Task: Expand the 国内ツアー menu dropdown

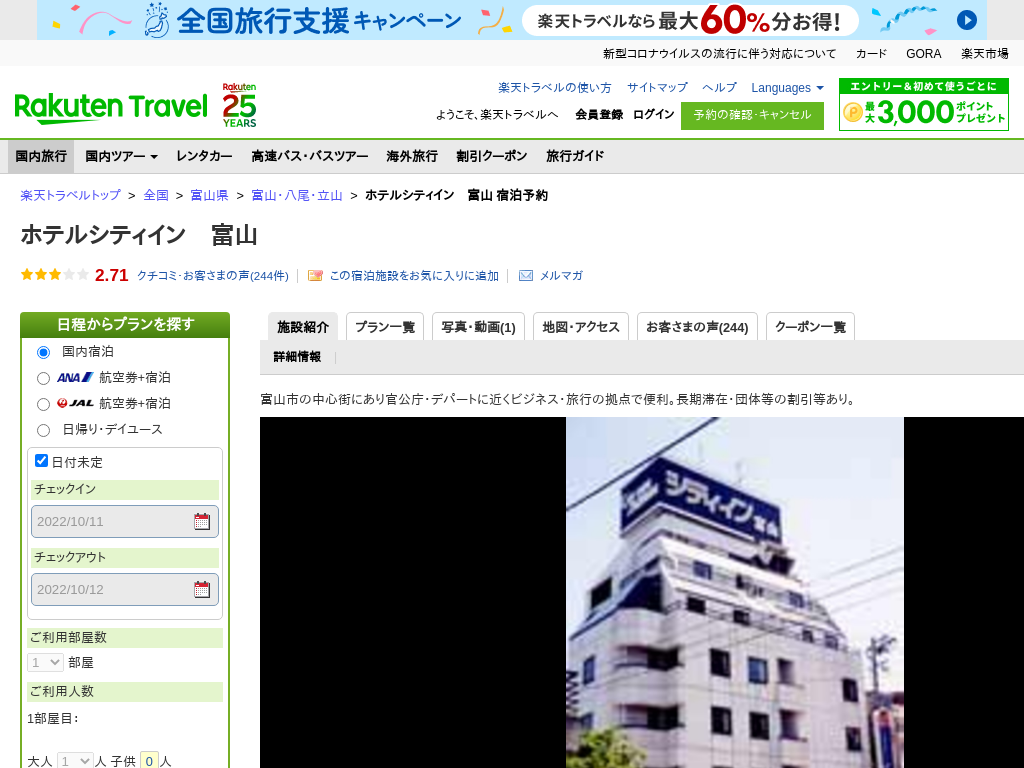Action: [121, 156]
